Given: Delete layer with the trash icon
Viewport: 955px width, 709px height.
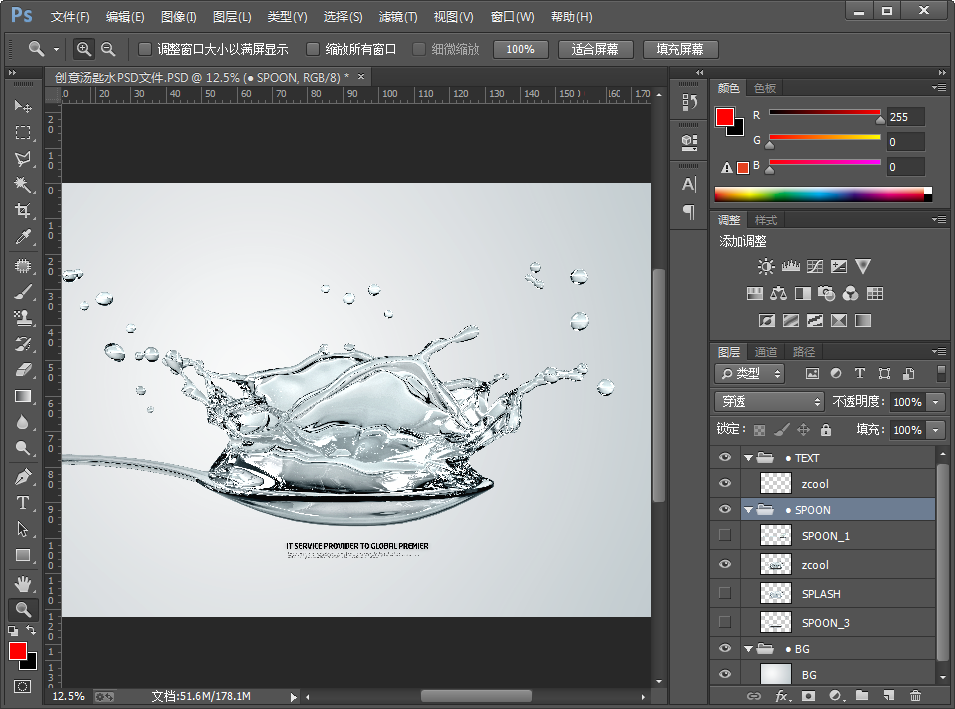Looking at the screenshot, I should [915, 695].
